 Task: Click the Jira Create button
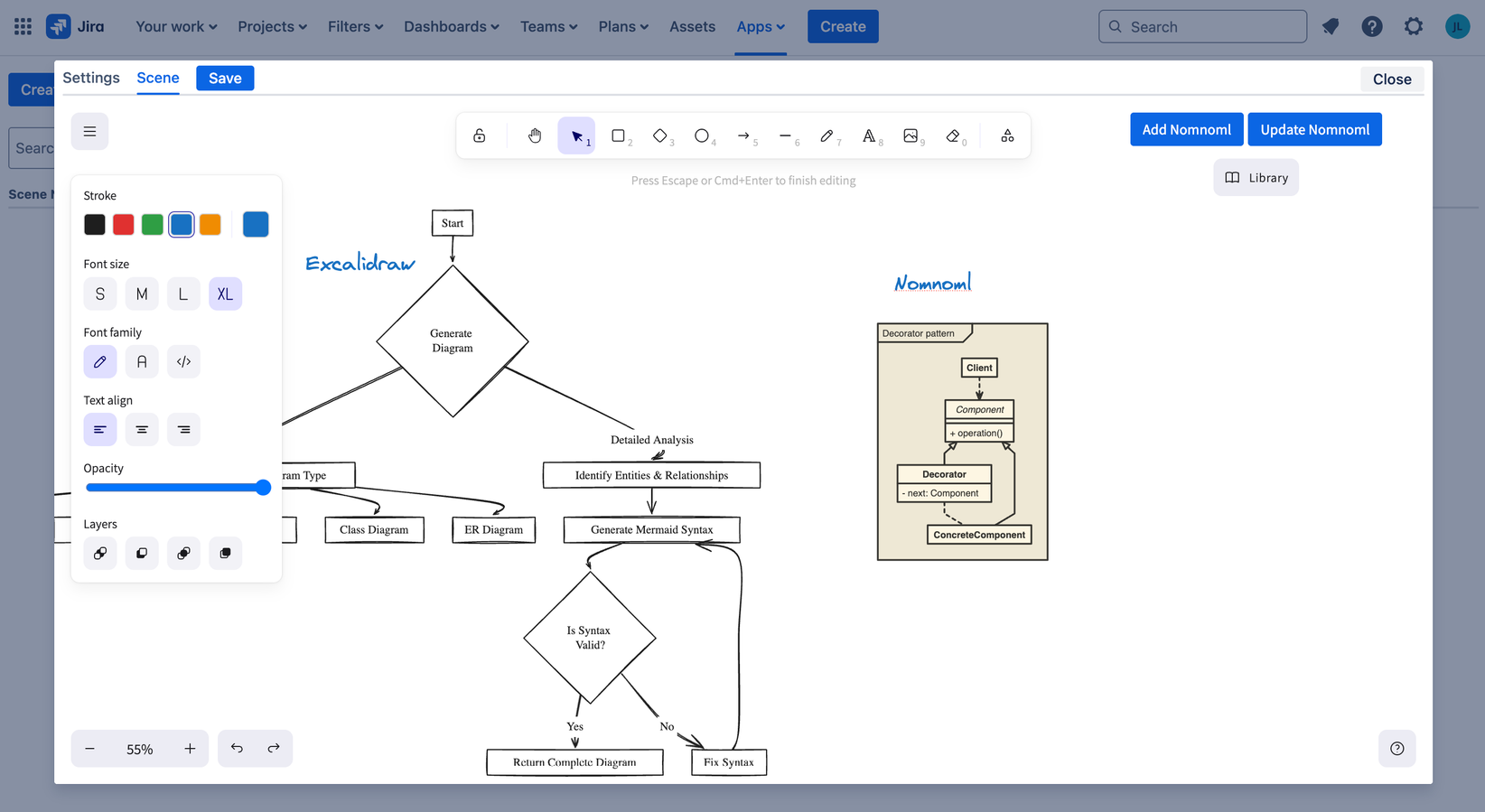(x=843, y=26)
